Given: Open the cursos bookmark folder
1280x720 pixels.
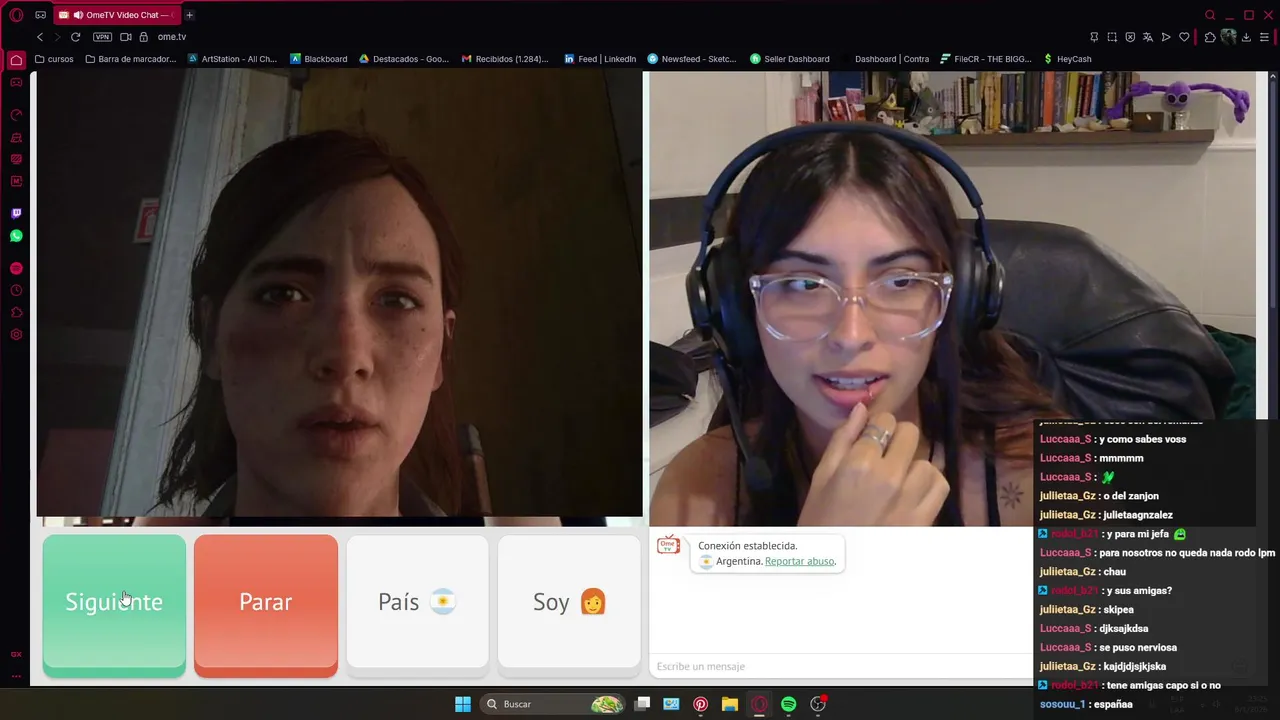Looking at the screenshot, I should (x=54, y=59).
